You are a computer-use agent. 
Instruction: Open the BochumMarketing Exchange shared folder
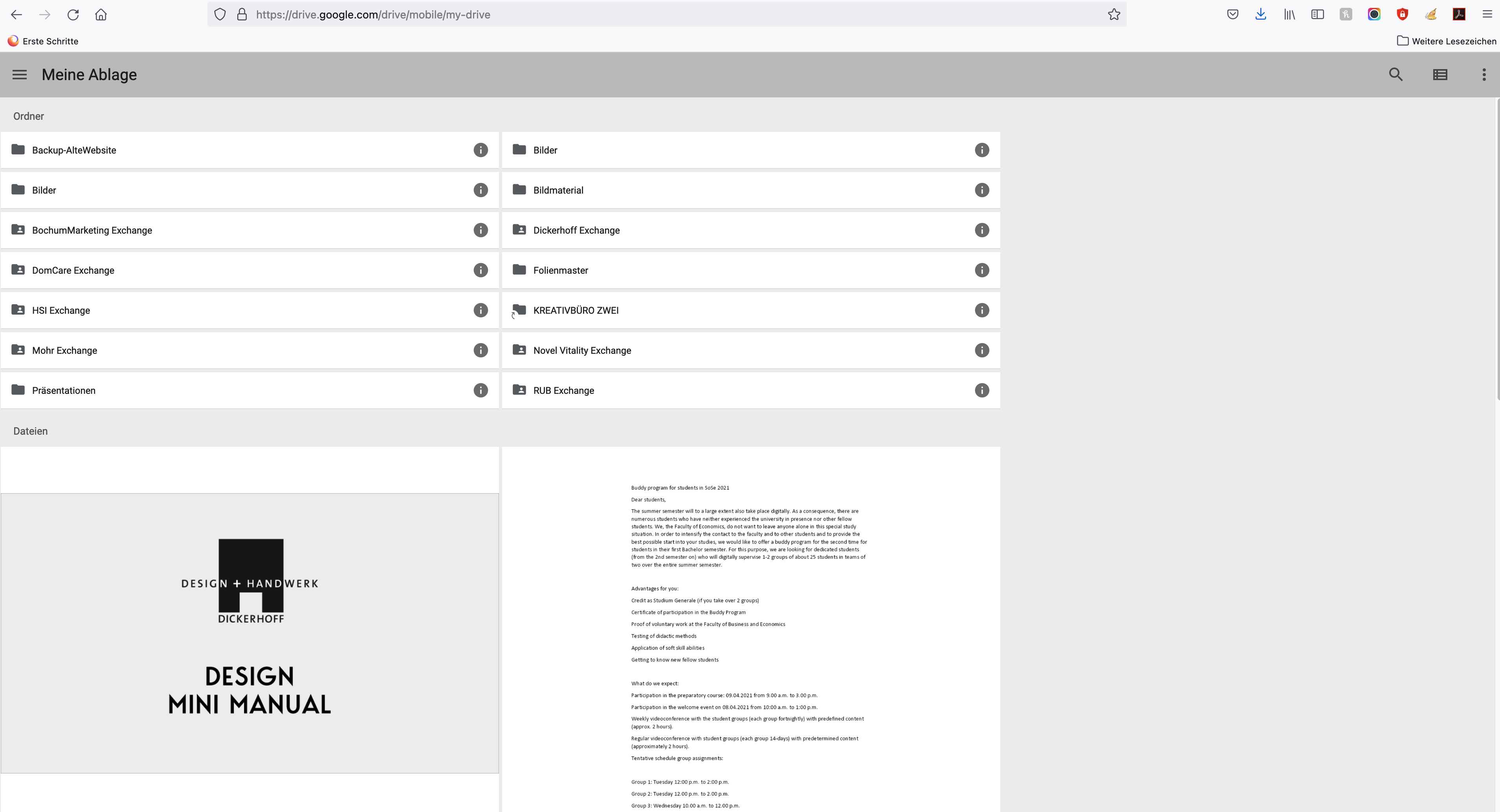coord(92,230)
